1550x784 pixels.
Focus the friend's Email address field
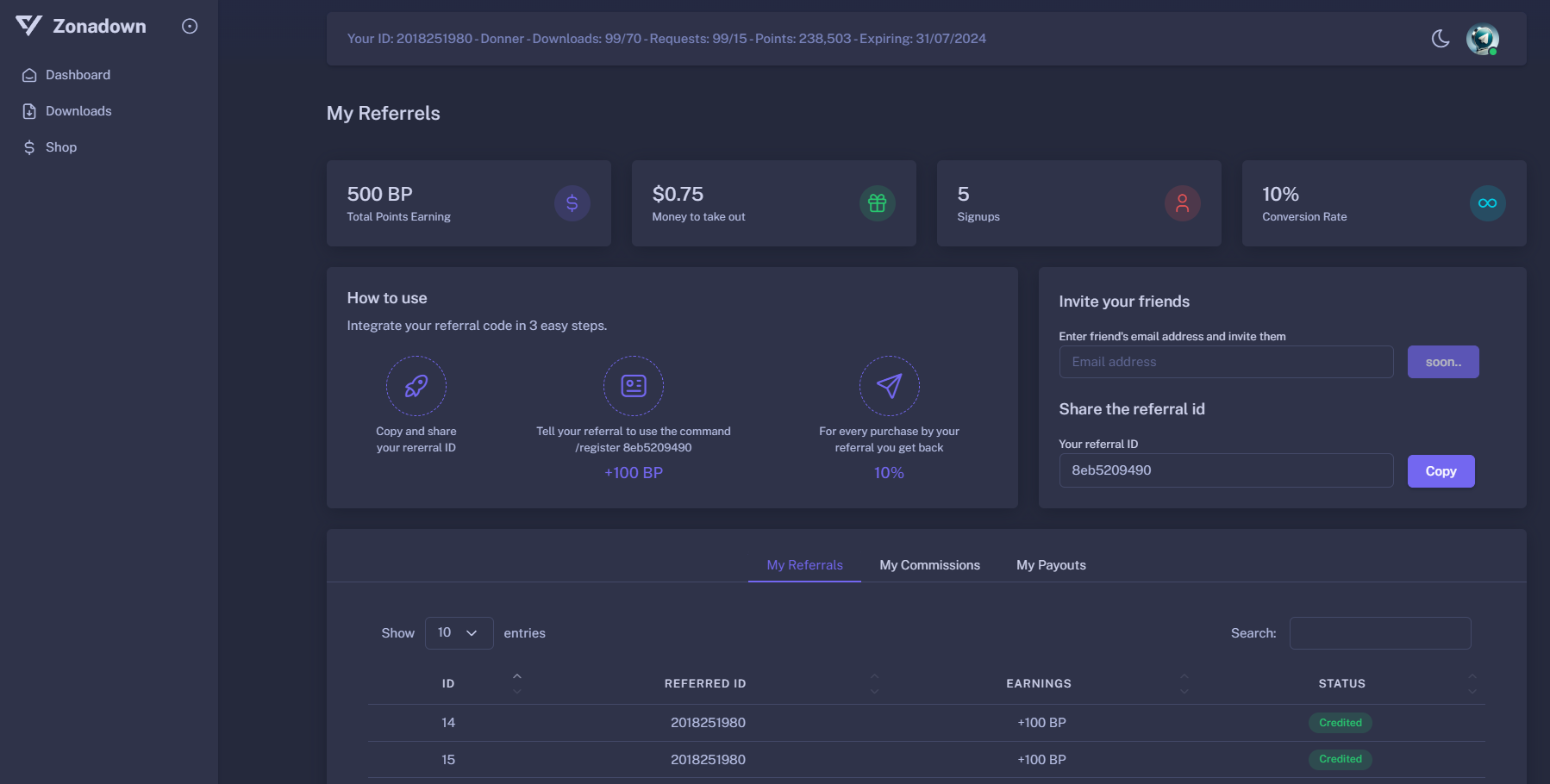pyautogui.click(x=1226, y=362)
